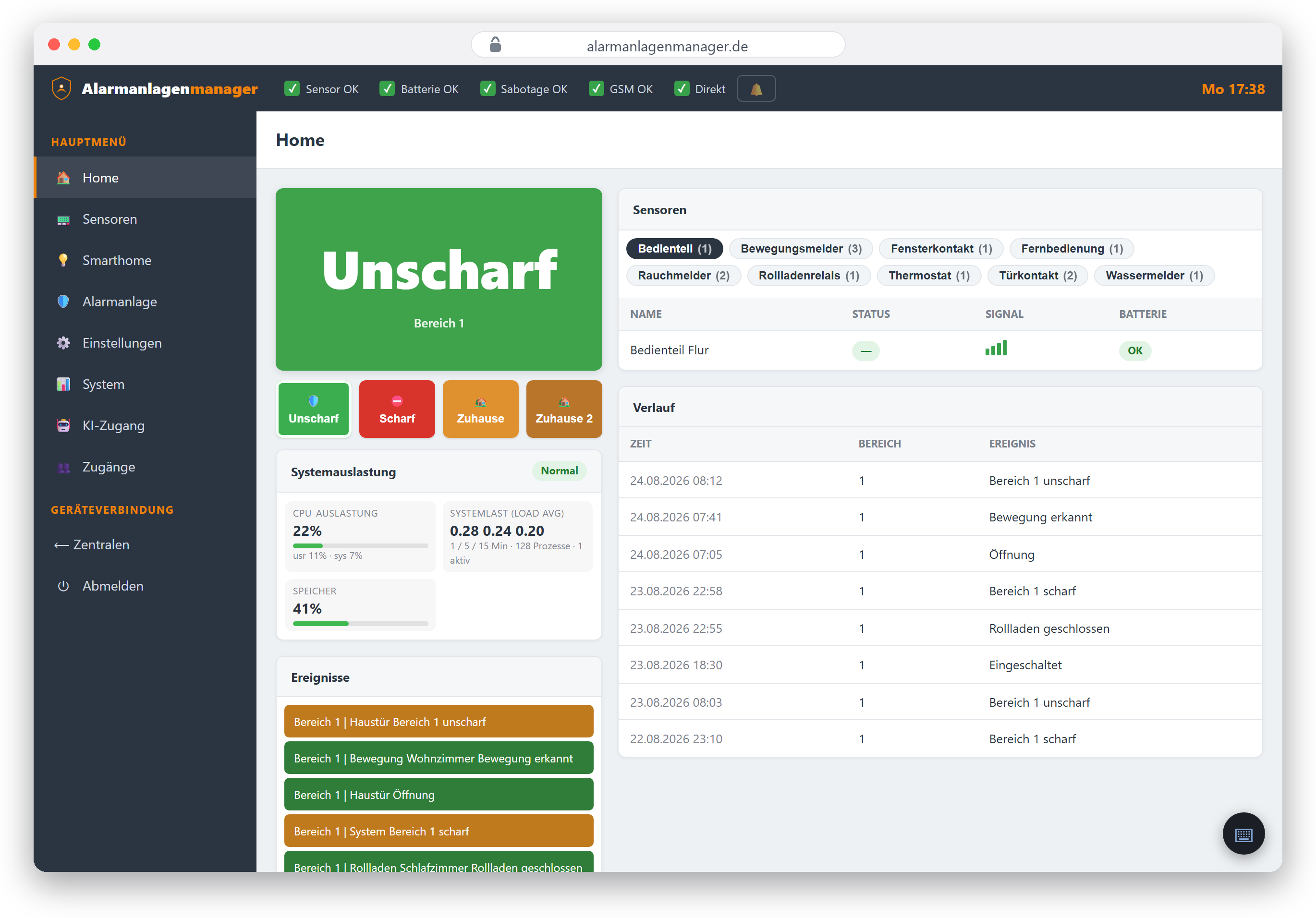Image resolution: width=1316 pixels, height=918 pixels.
Task: Select the Rollladenrelais (1) filter
Action: tap(809, 276)
